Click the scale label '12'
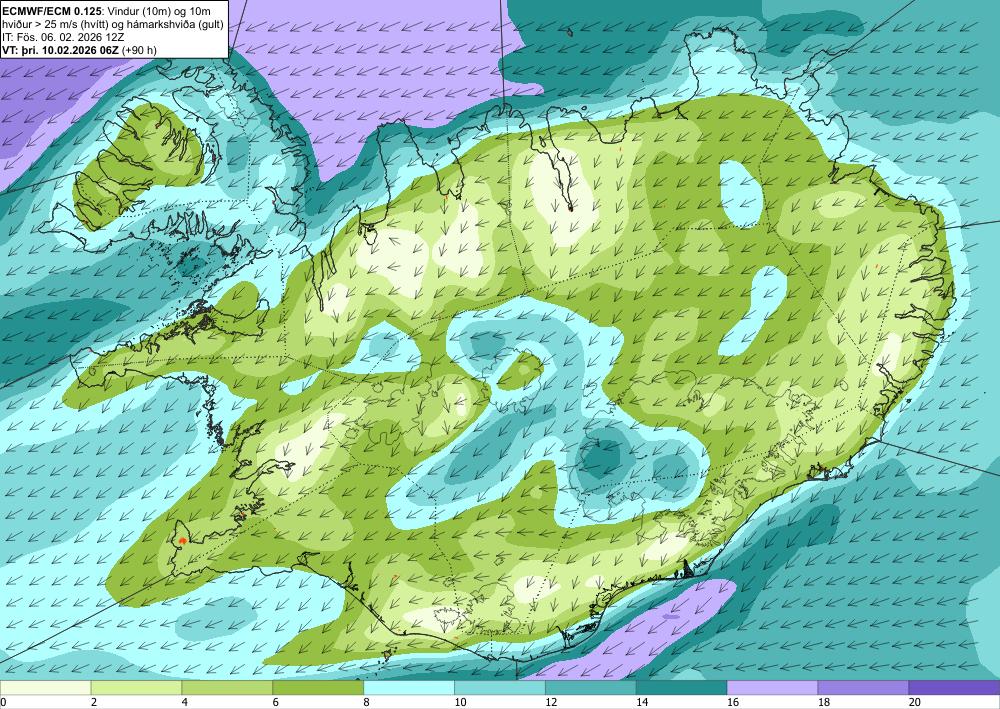The height and width of the screenshot is (709, 1000). 551,703
